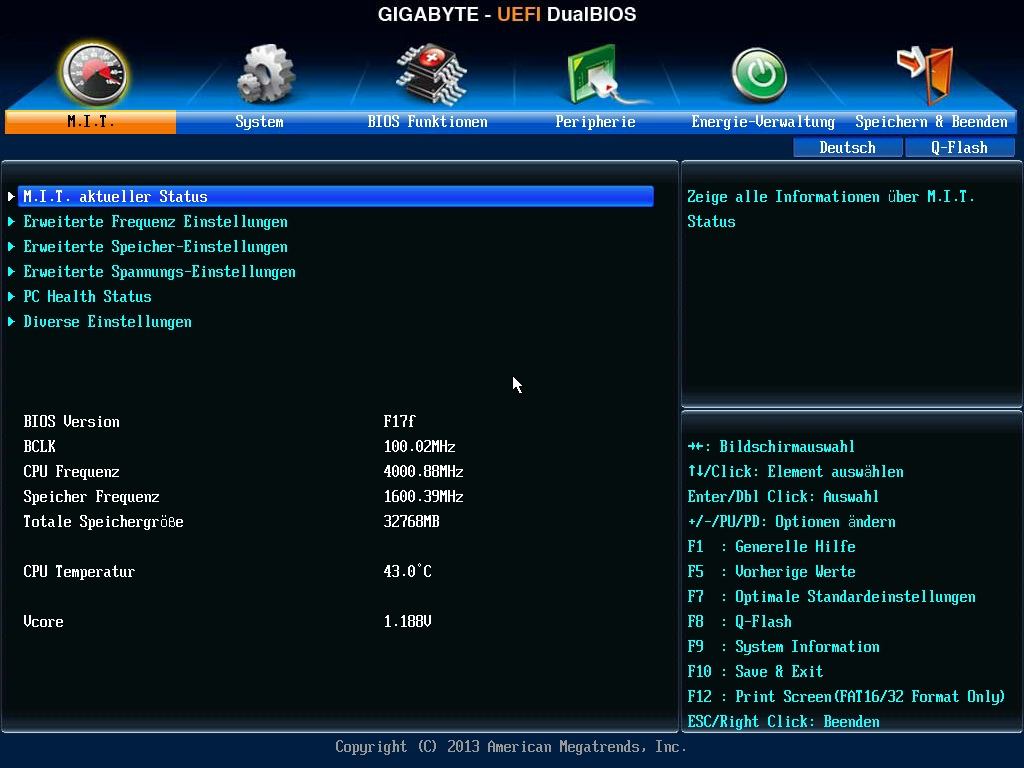Click the Speichern & Beenden door icon
The image size is (1024, 768).
tap(925, 75)
